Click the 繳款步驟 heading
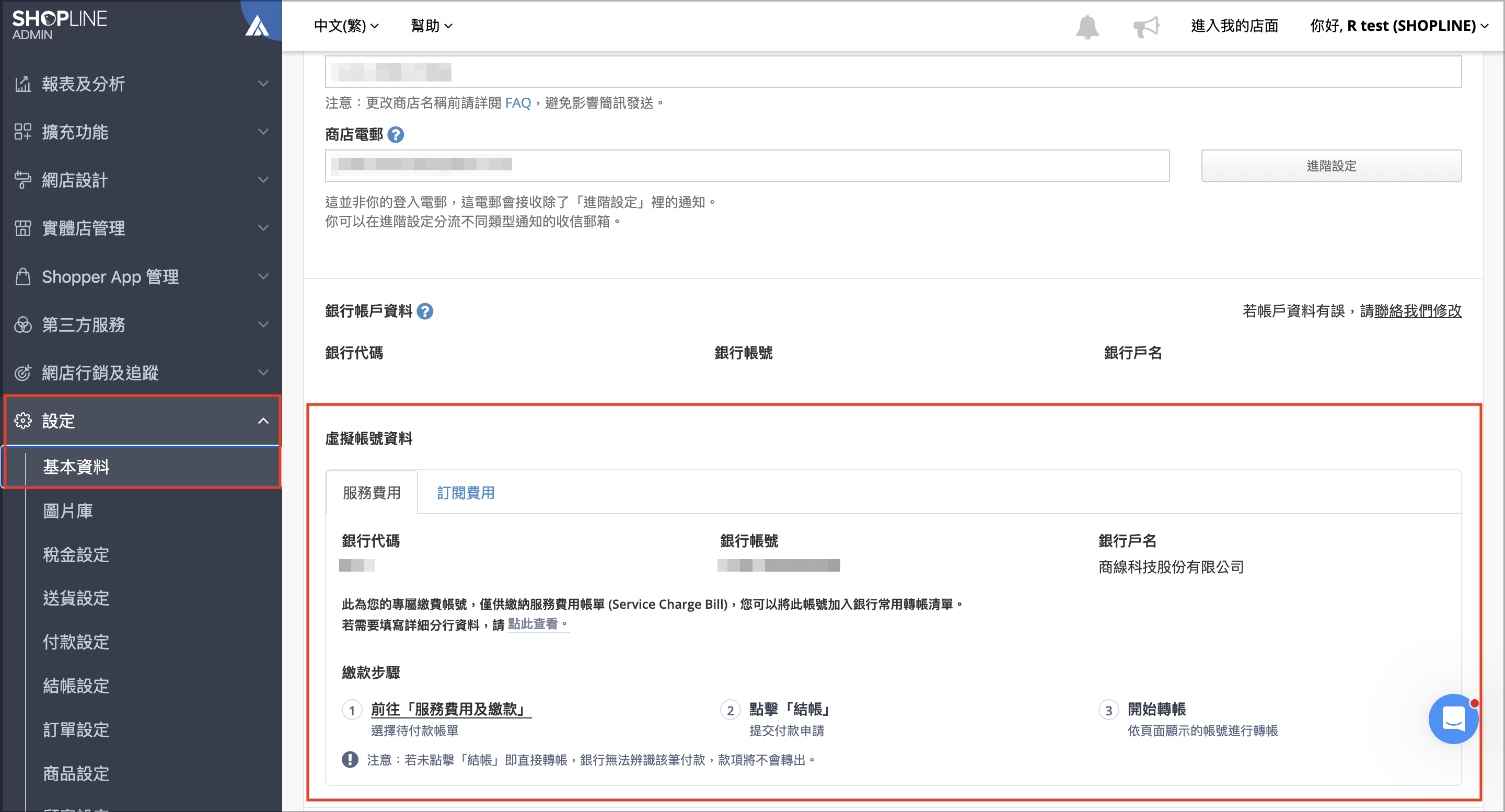The width and height of the screenshot is (1505, 812). coord(371,672)
